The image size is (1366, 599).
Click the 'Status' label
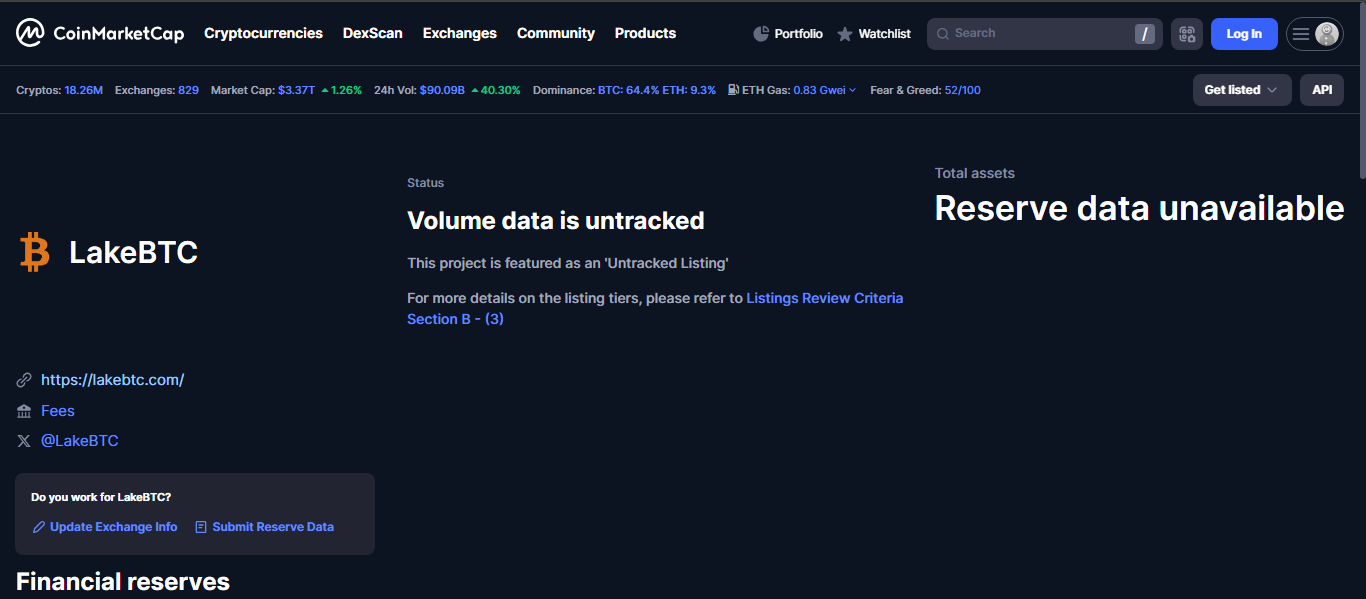tap(425, 183)
